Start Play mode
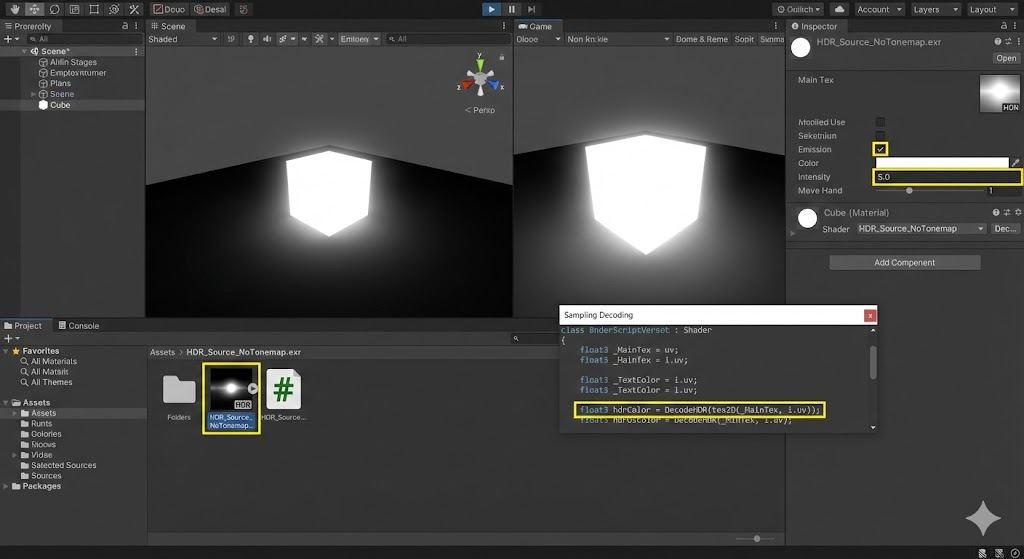 point(491,9)
